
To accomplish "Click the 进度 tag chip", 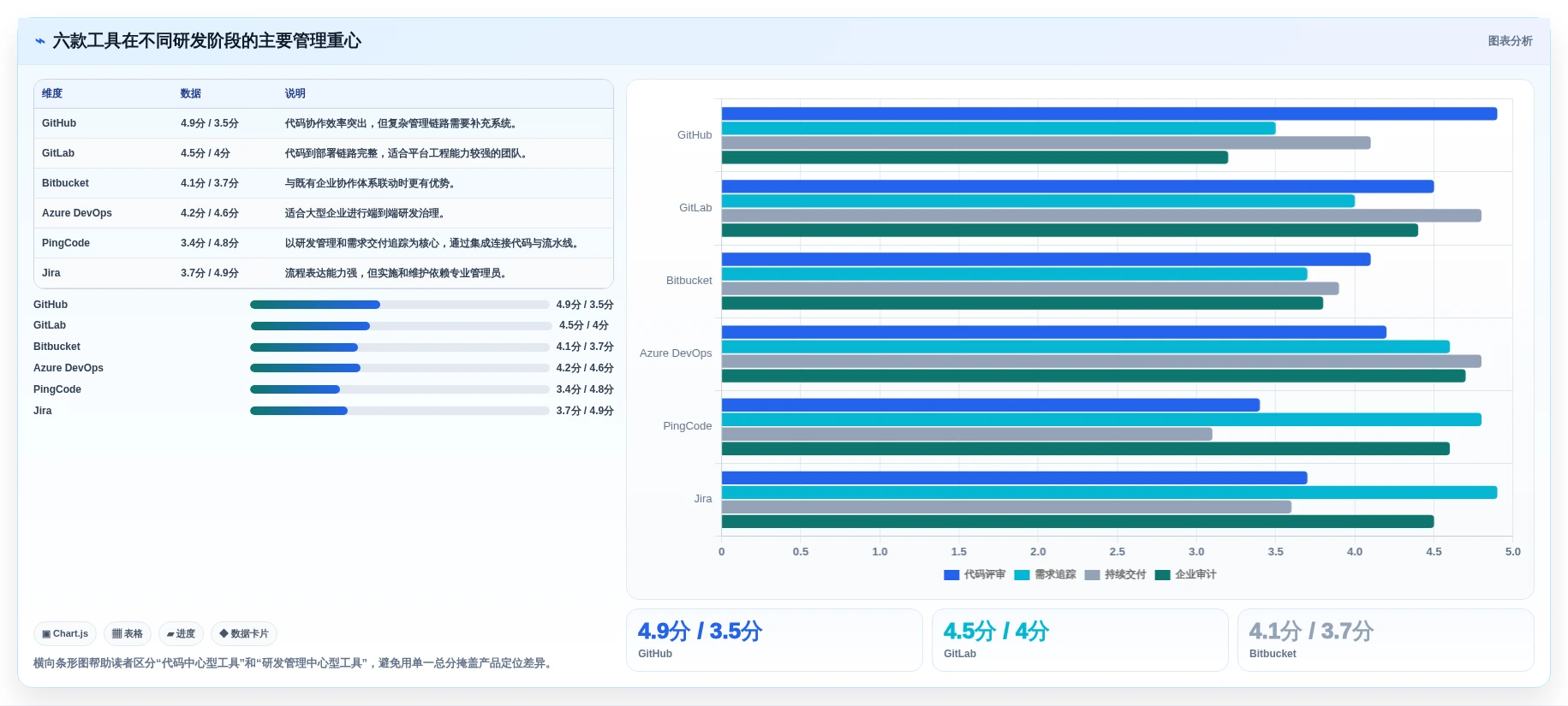I will 181,634.
